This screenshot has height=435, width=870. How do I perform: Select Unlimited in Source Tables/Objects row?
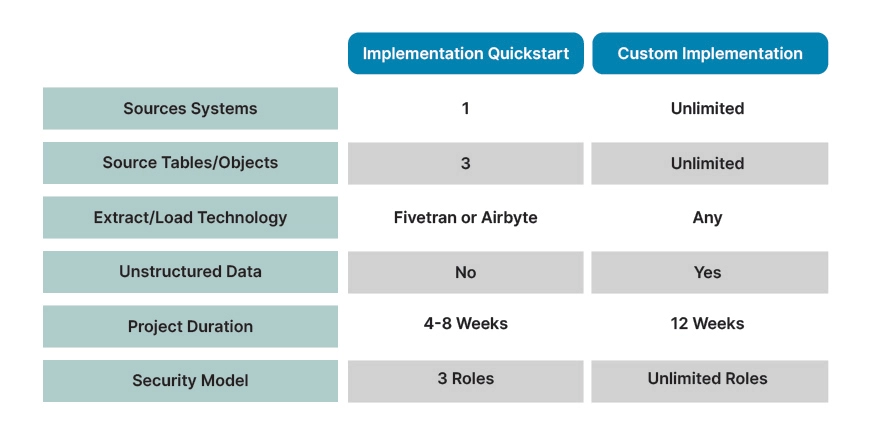click(710, 163)
